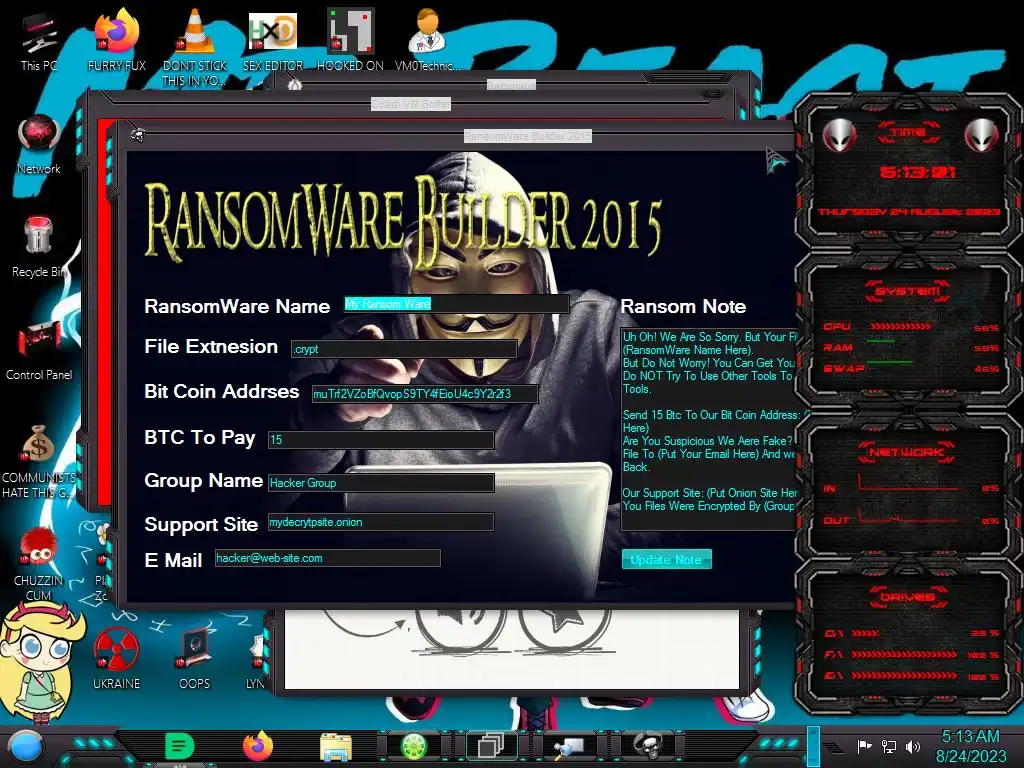
Task: Open File Explorer from the taskbar
Action: tap(336, 747)
